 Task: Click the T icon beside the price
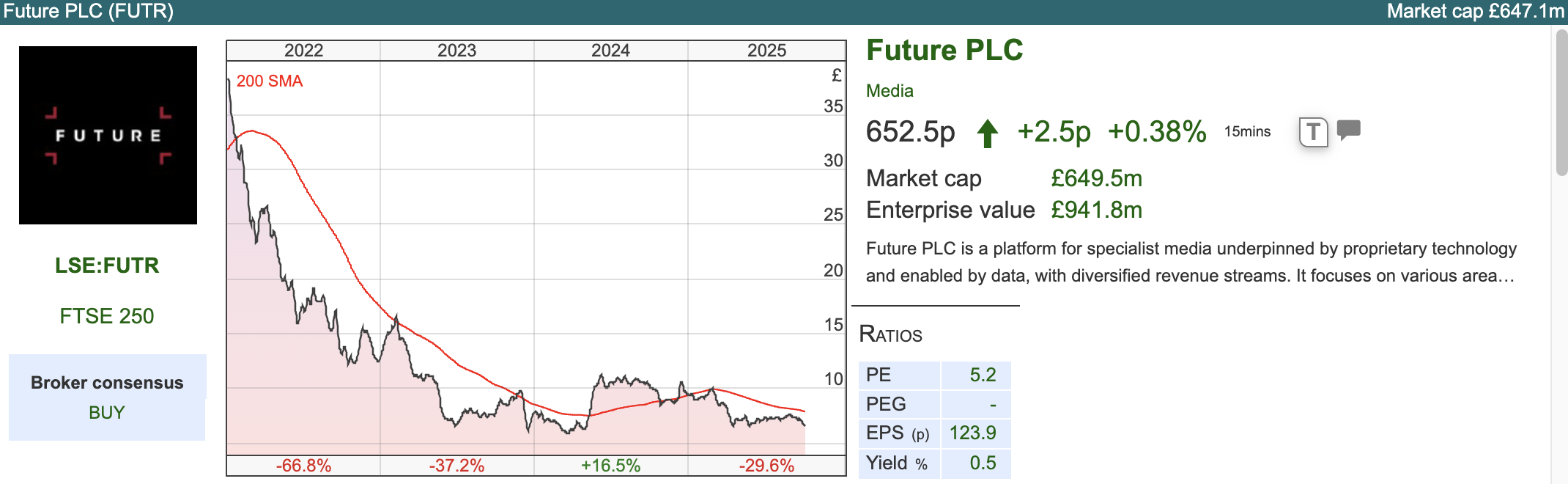click(1313, 133)
